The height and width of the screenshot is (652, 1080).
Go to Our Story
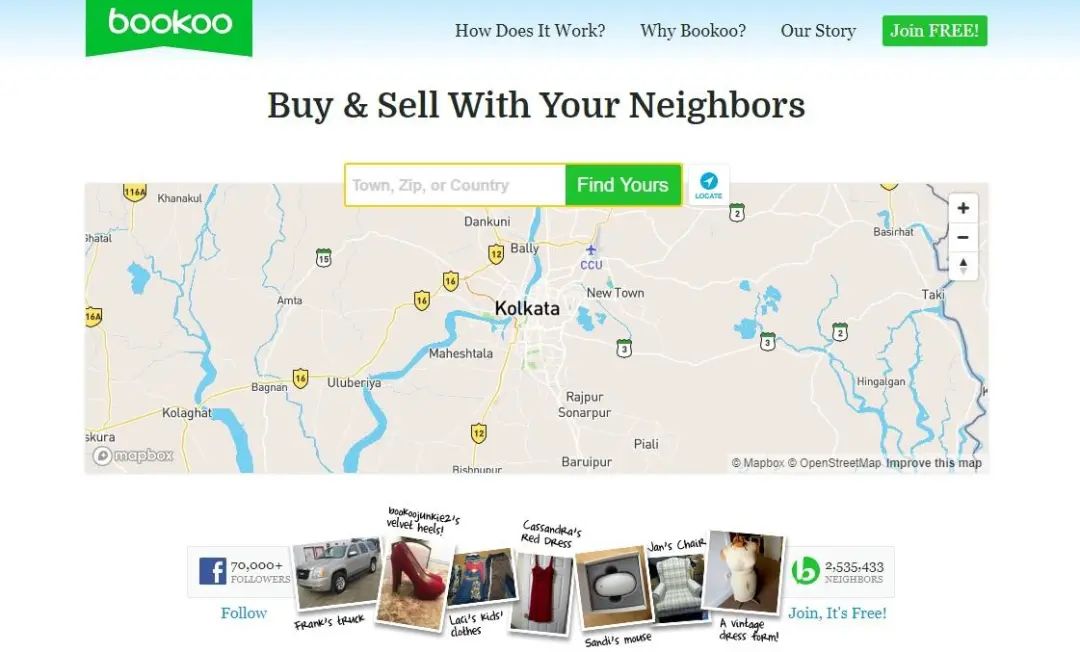tap(818, 31)
